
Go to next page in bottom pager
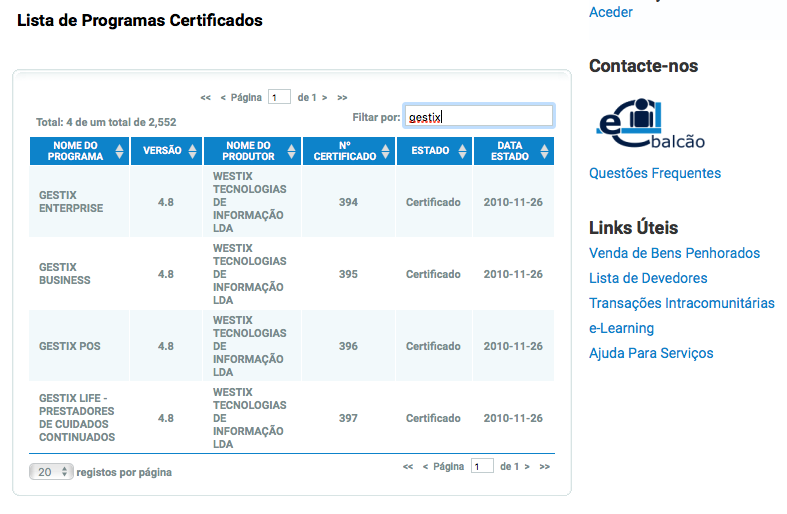click(x=527, y=467)
